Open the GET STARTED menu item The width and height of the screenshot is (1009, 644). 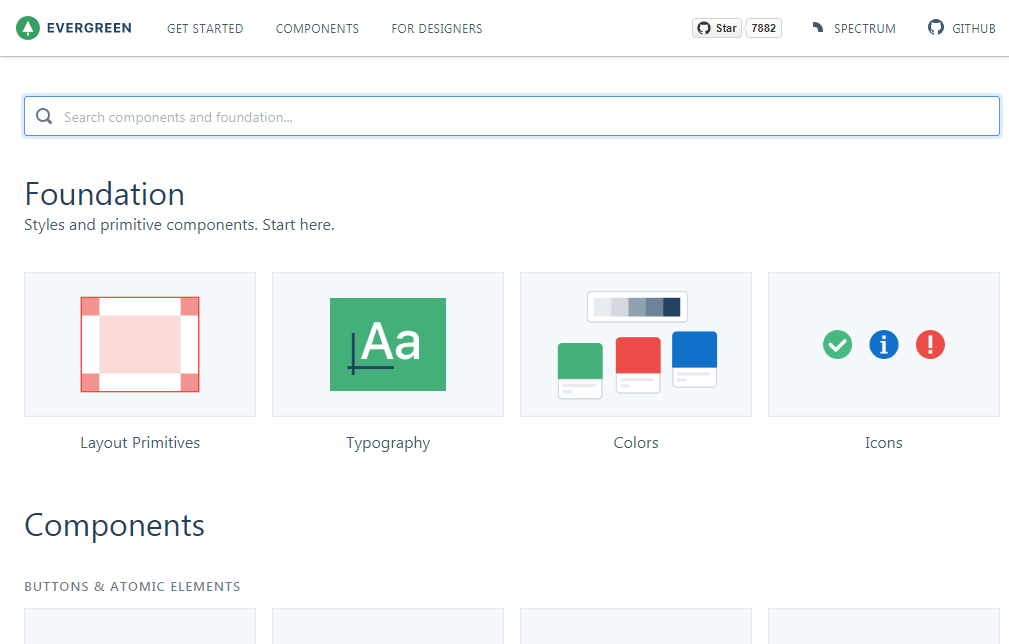[205, 29]
